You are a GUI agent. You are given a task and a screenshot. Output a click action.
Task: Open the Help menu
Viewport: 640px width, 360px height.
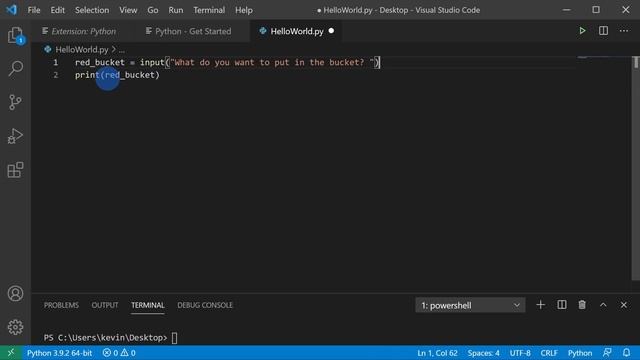pos(244,10)
